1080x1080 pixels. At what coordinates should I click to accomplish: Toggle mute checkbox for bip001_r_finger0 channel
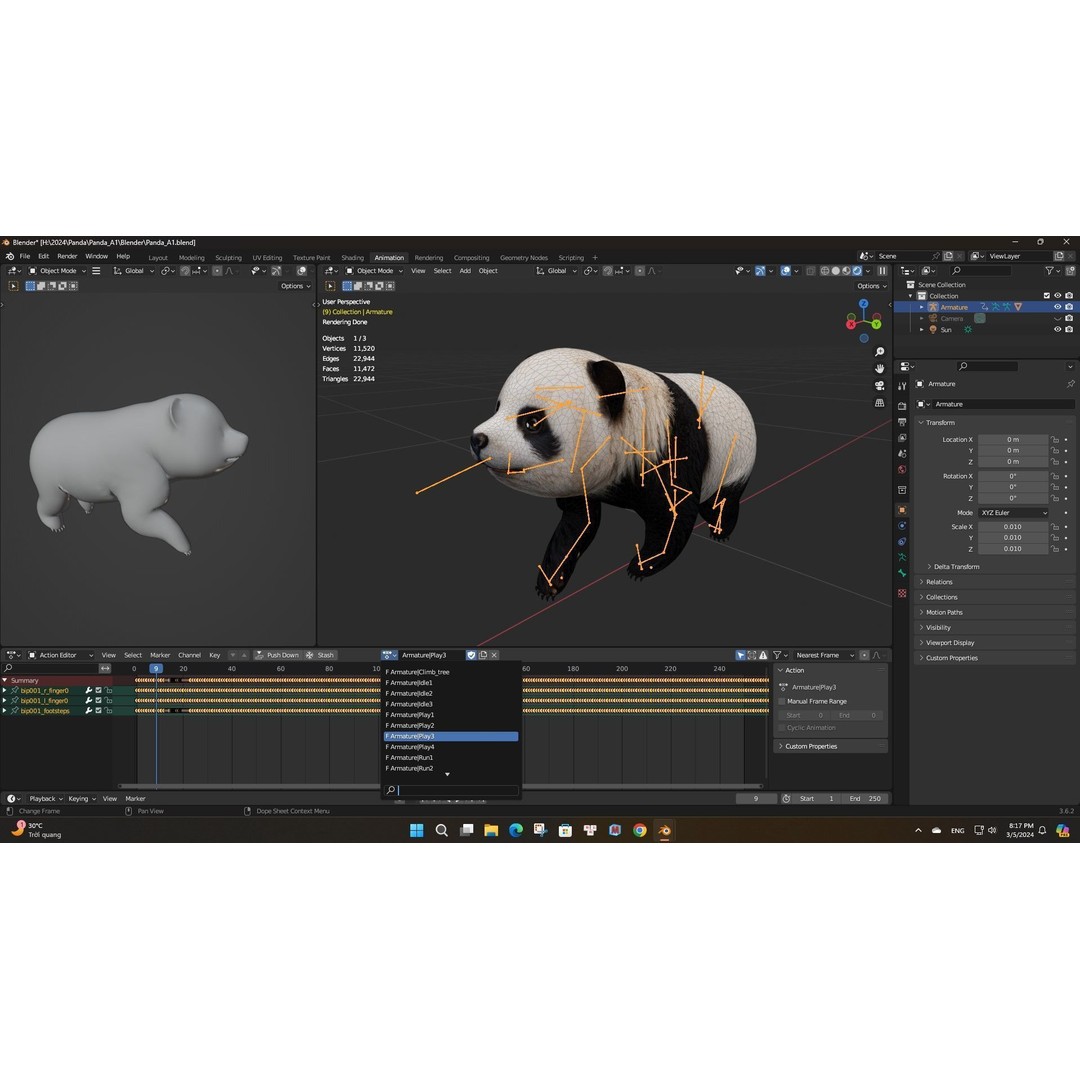[x=98, y=690]
